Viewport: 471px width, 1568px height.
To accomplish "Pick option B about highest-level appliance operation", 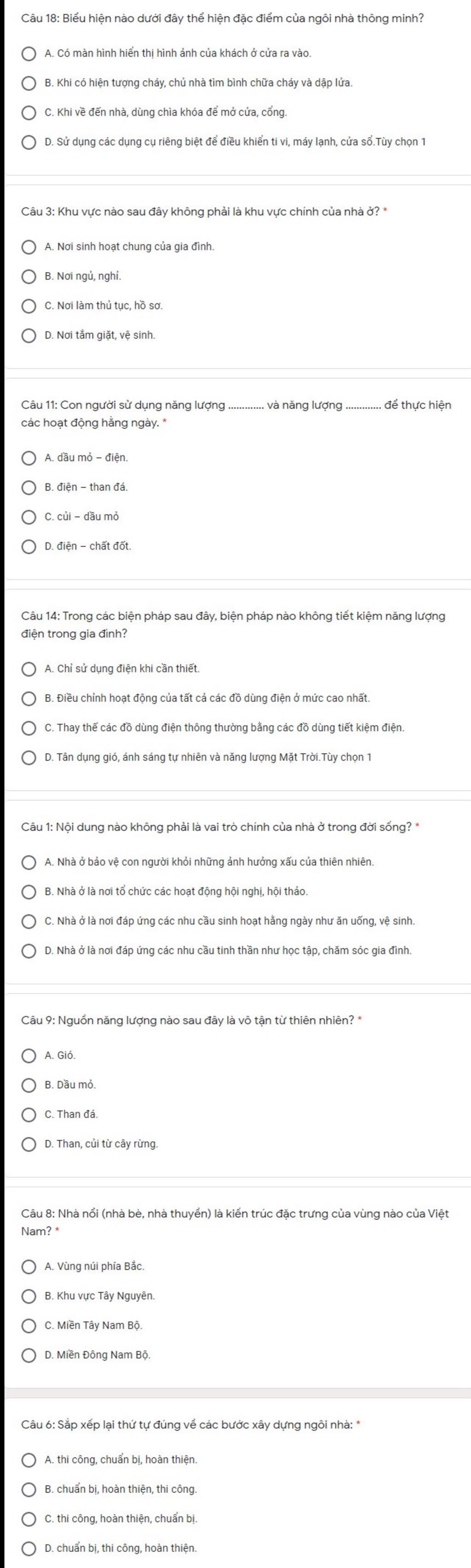I will coord(29,698).
